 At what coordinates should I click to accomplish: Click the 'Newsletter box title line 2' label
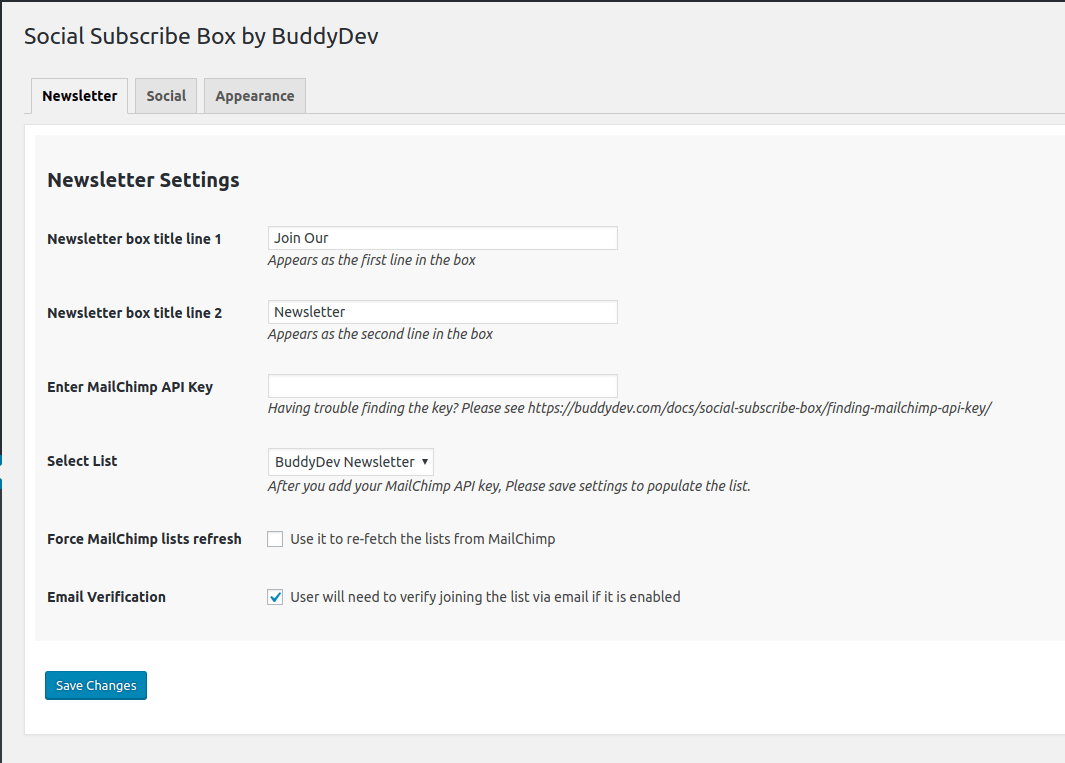pos(134,313)
